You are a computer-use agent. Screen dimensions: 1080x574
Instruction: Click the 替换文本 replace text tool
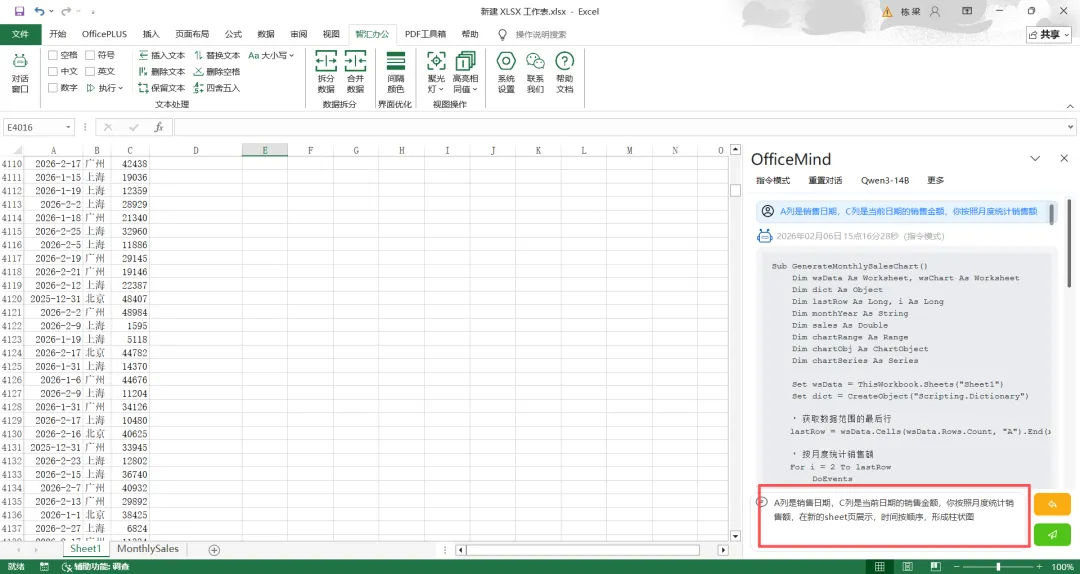pyautogui.click(x=217, y=55)
